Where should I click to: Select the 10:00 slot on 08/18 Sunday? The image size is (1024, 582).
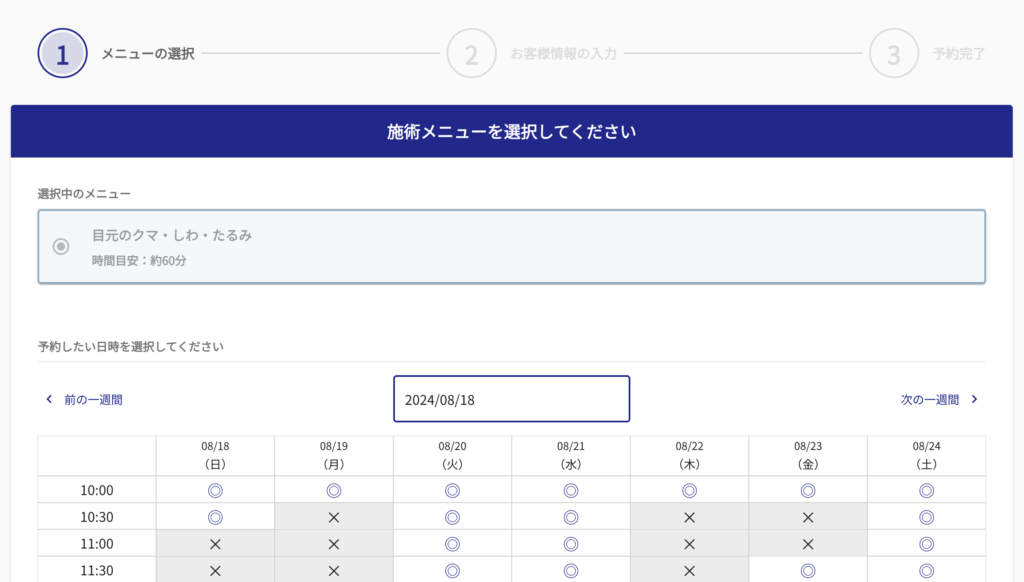[x=215, y=490]
